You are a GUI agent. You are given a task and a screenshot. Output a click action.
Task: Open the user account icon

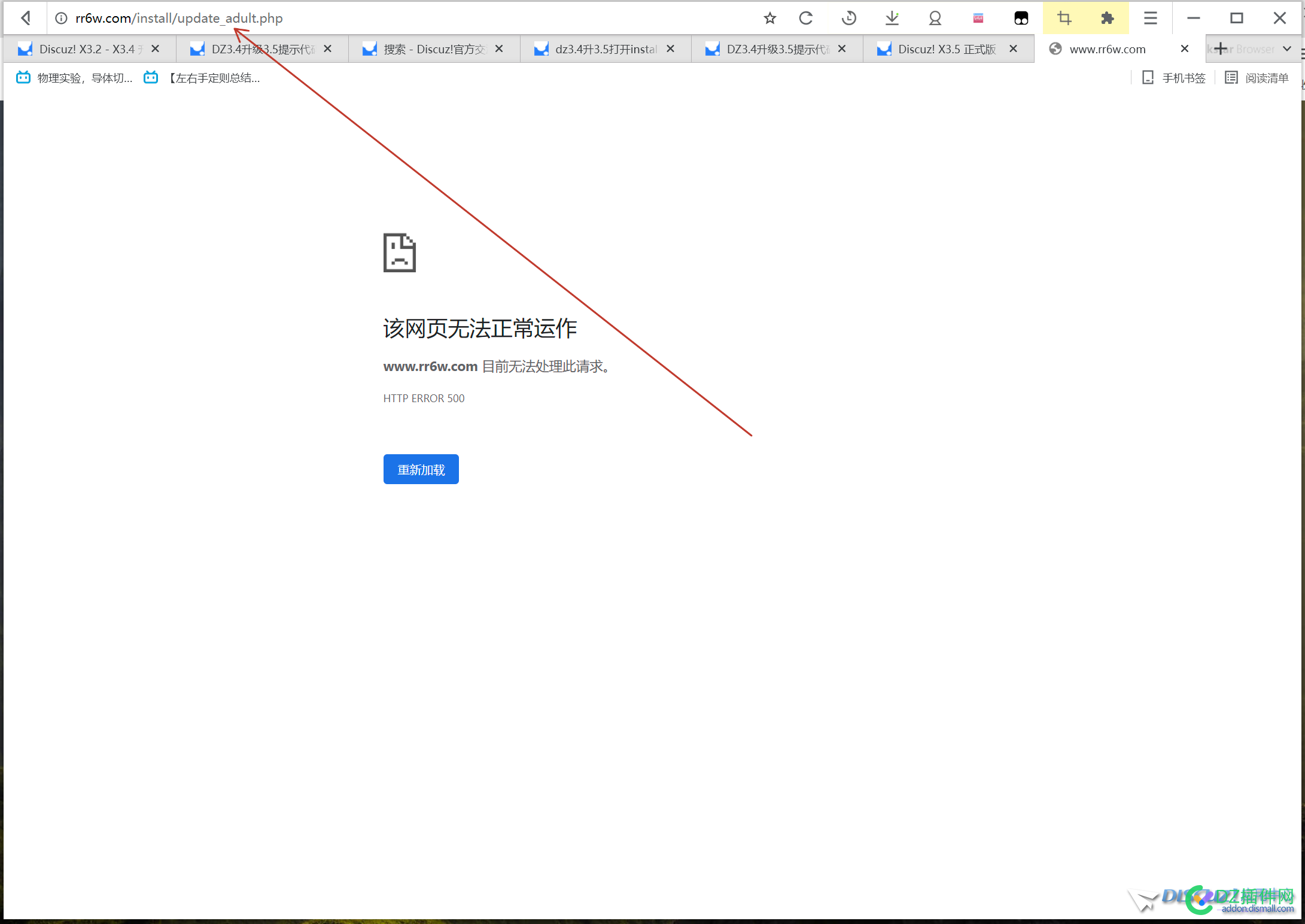[935, 19]
